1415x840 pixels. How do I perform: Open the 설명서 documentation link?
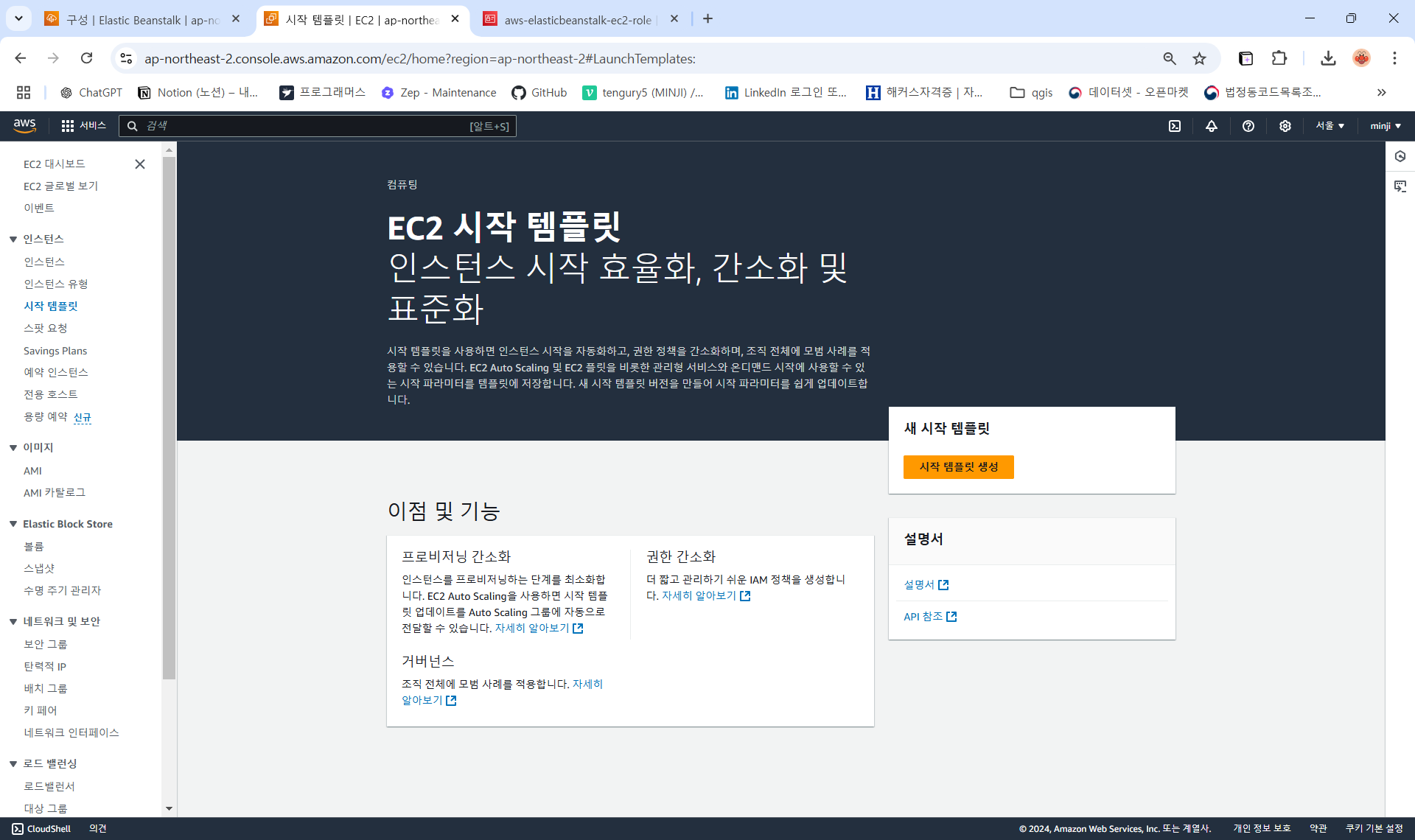pos(926,584)
